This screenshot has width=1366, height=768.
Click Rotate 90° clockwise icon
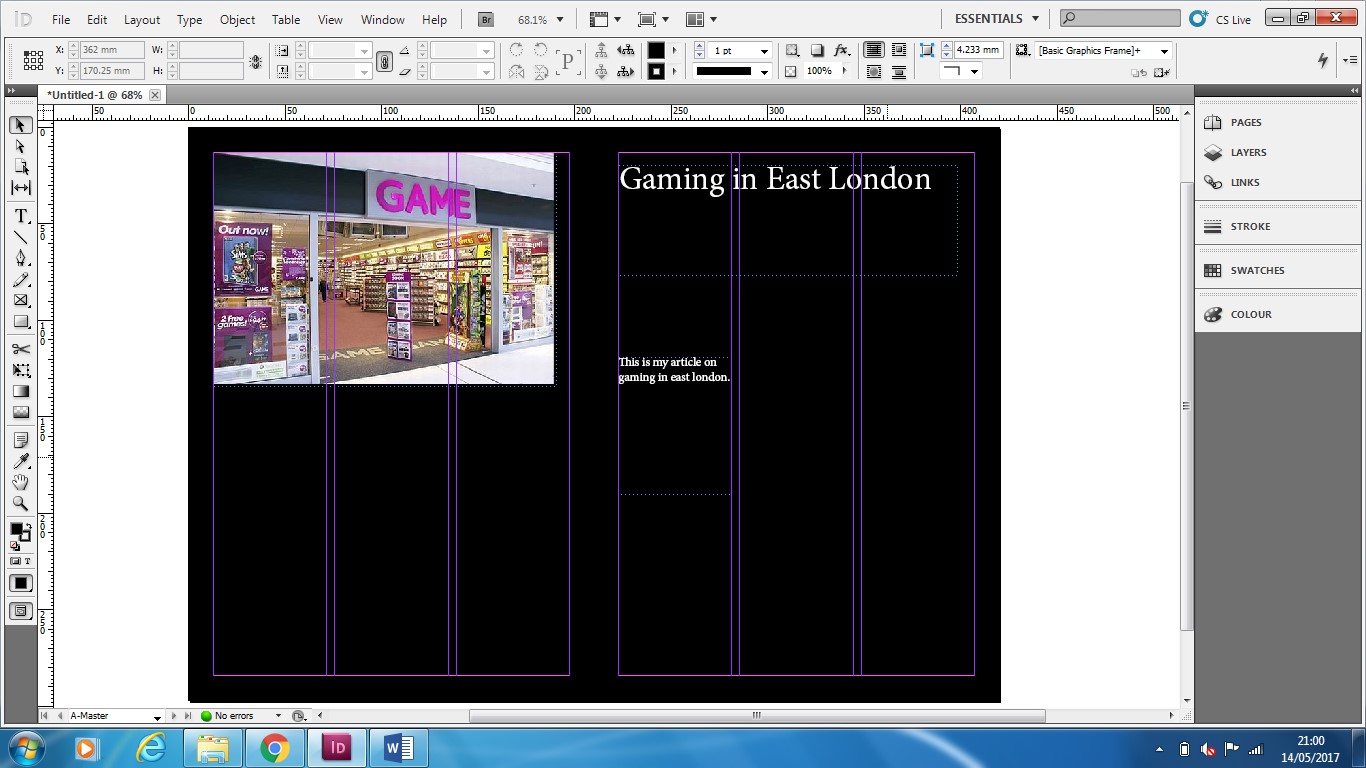(516, 50)
